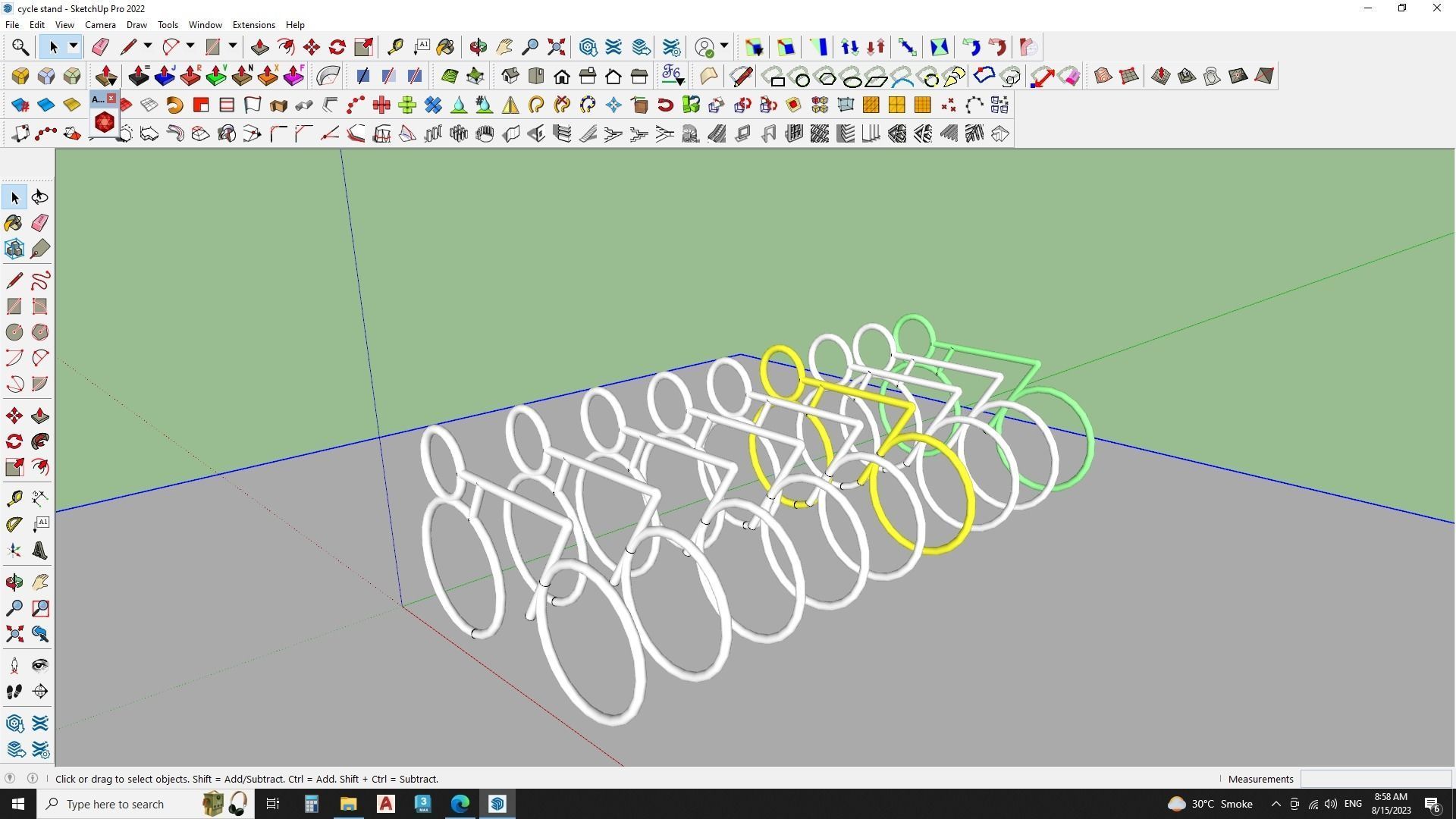Click the Measurements input box
Image resolution: width=1456 pixels, height=819 pixels.
point(1375,779)
